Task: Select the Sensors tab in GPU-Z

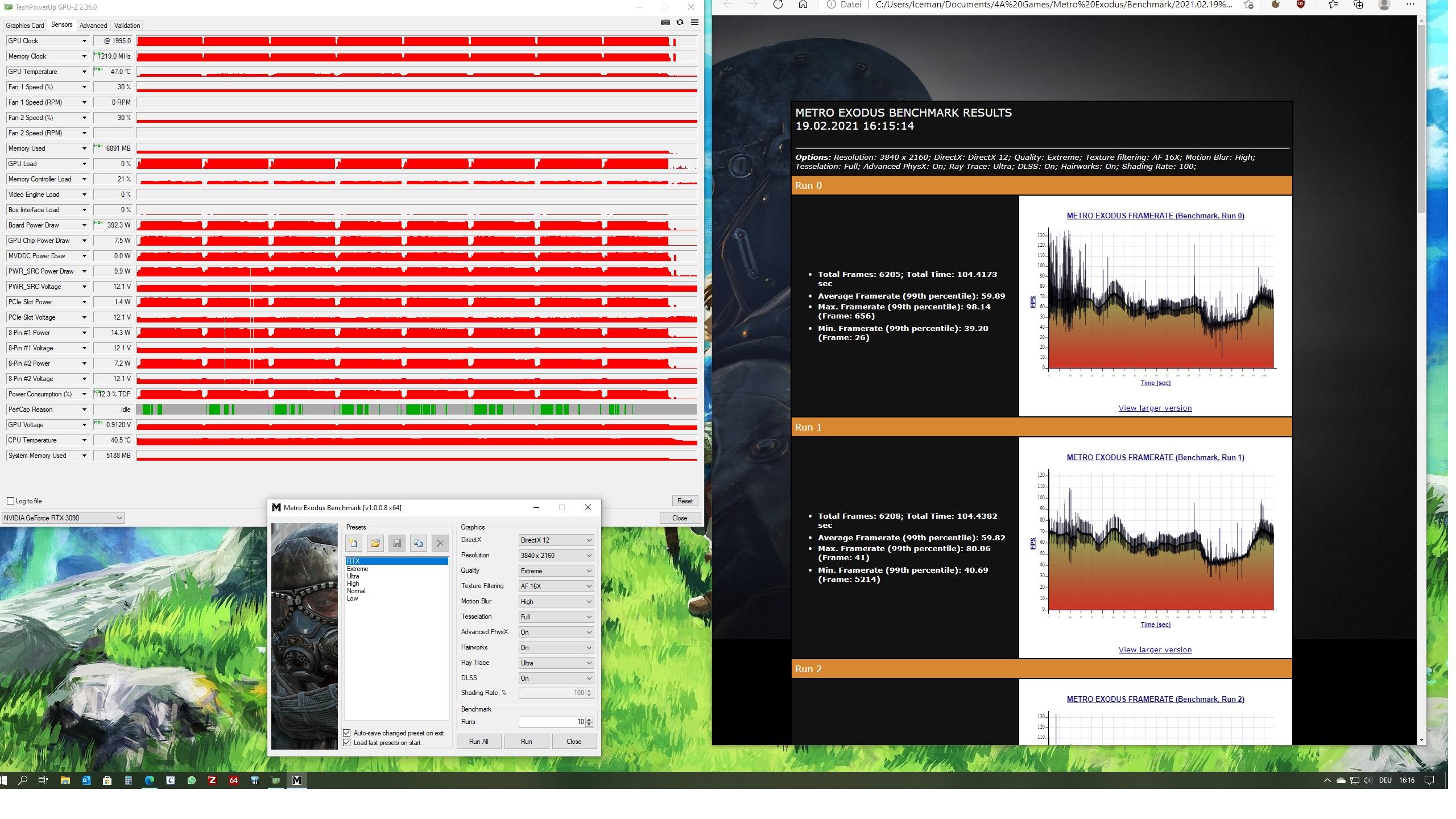Action: (61, 25)
